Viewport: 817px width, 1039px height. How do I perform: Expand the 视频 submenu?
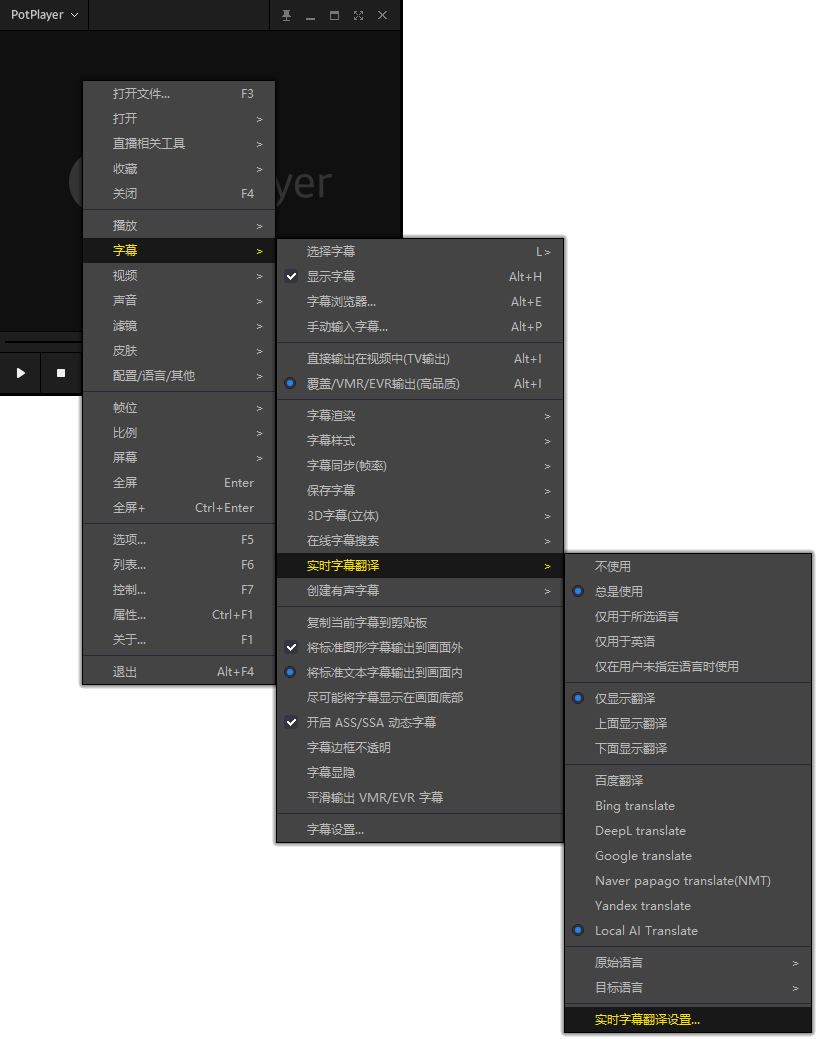(179, 276)
